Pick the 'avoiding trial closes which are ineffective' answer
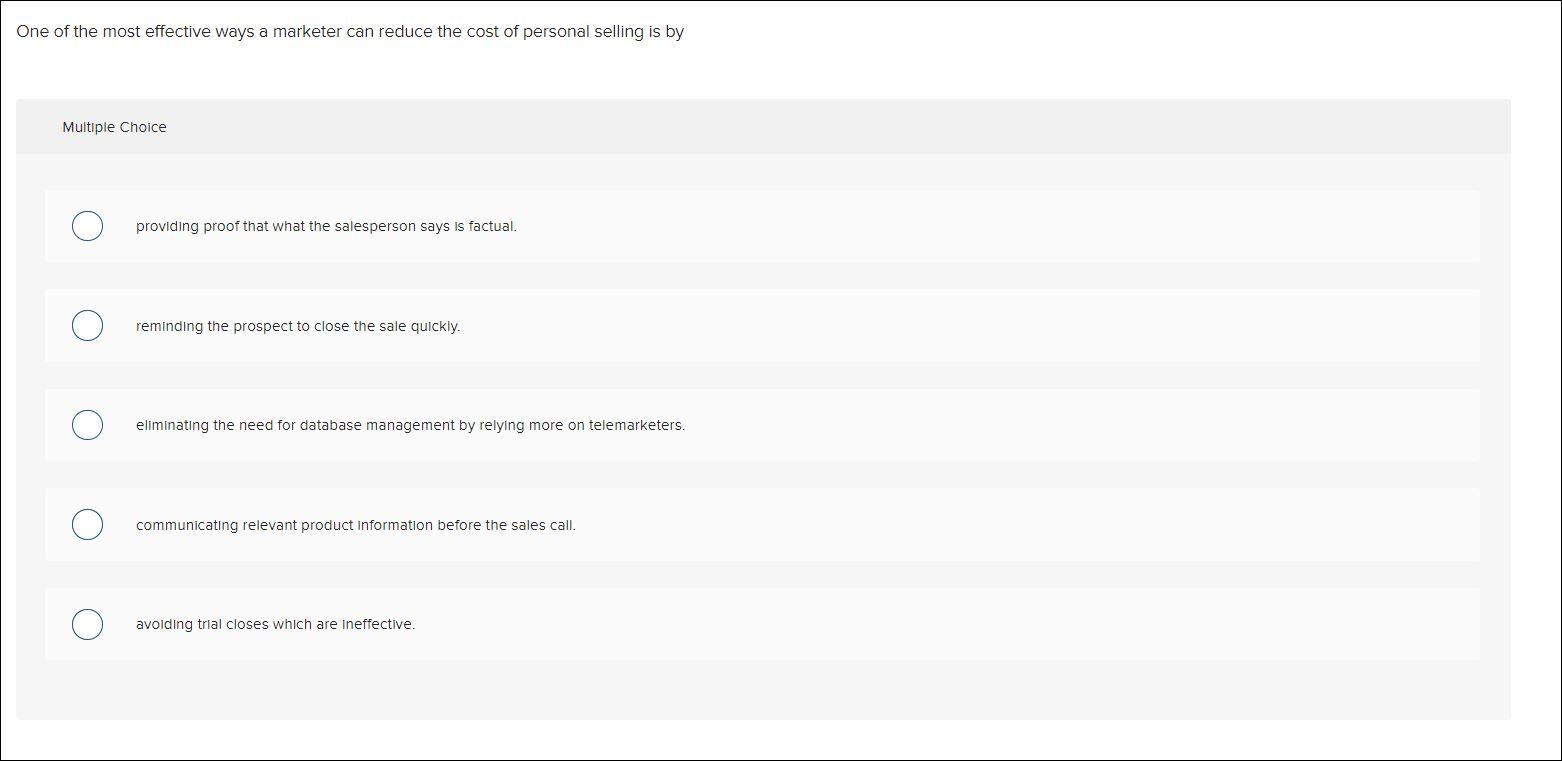Screen dimensions: 1562x761 [87, 623]
